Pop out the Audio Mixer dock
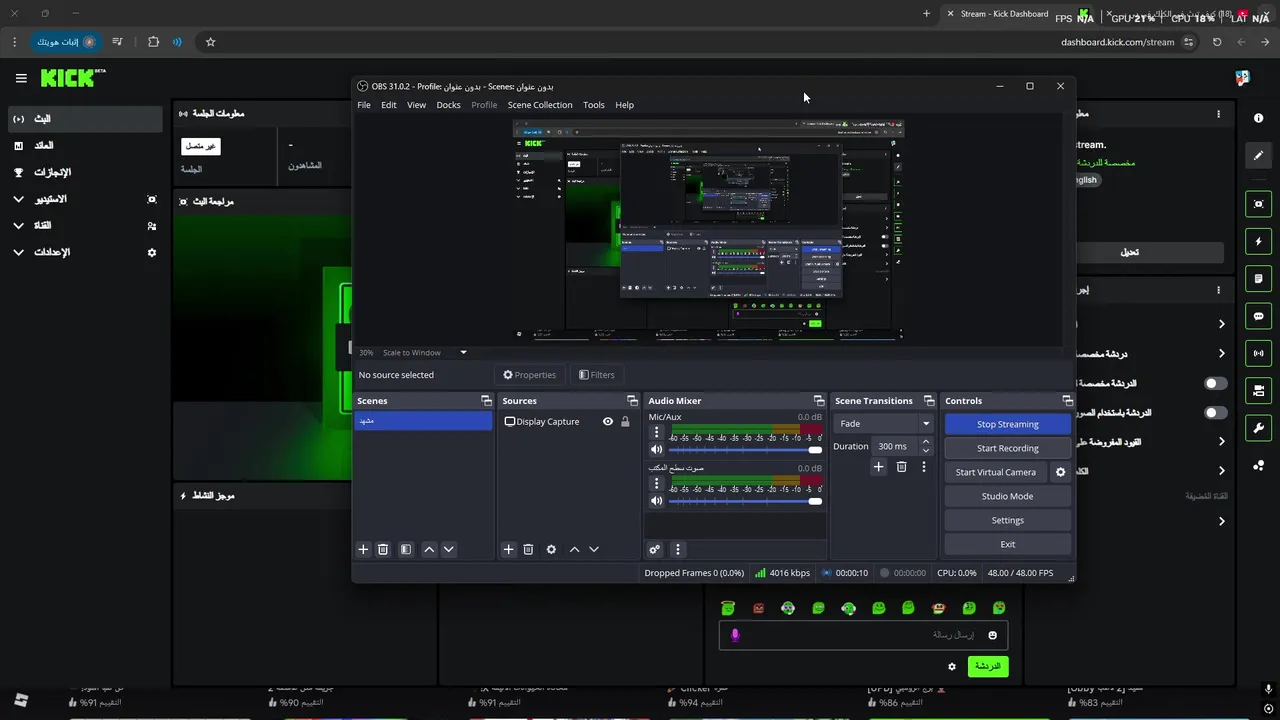Image resolution: width=1280 pixels, height=720 pixels. (818, 401)
